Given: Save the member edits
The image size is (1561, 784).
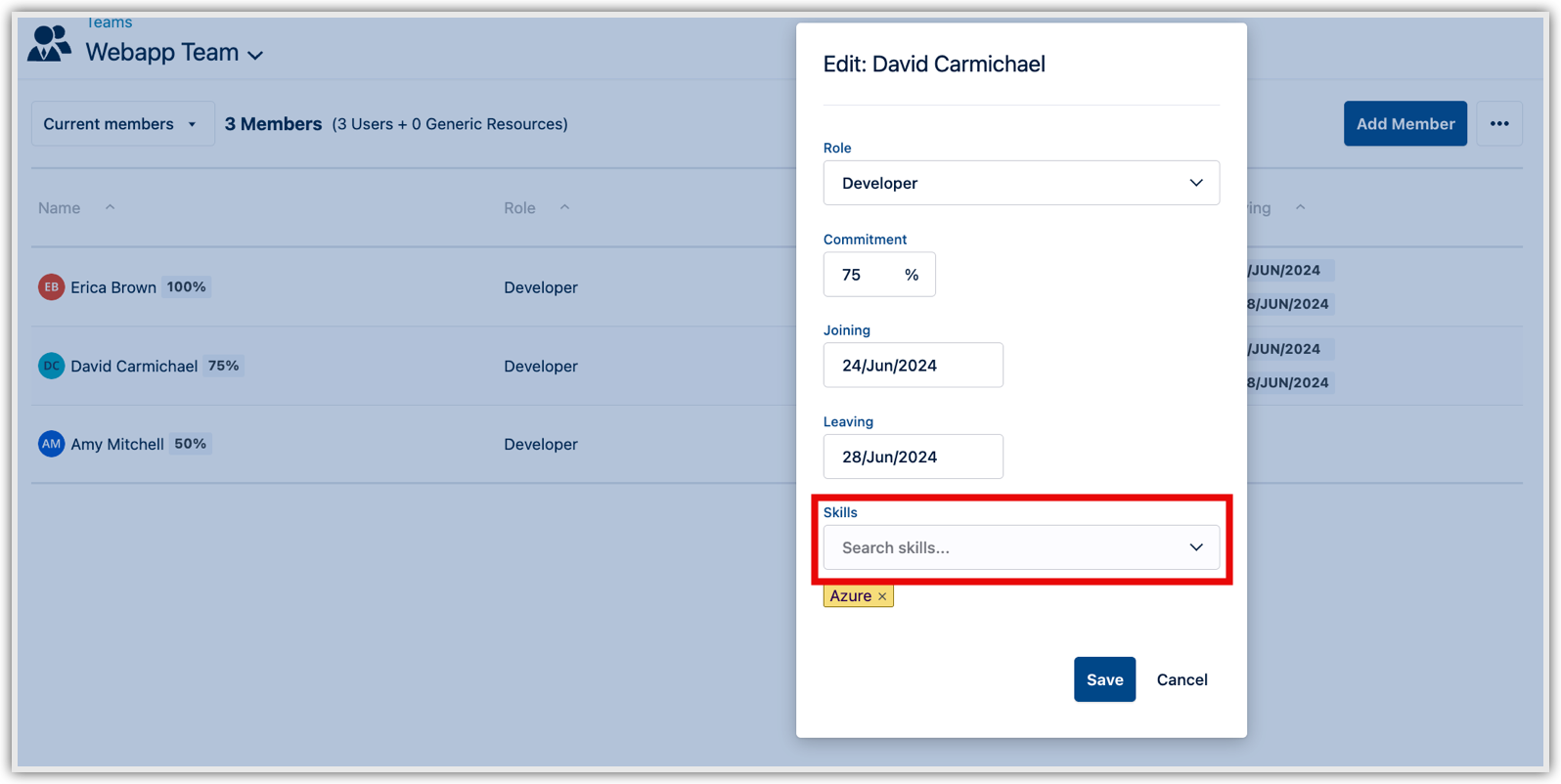Looking at the screenshot, I should point(1104,679).
